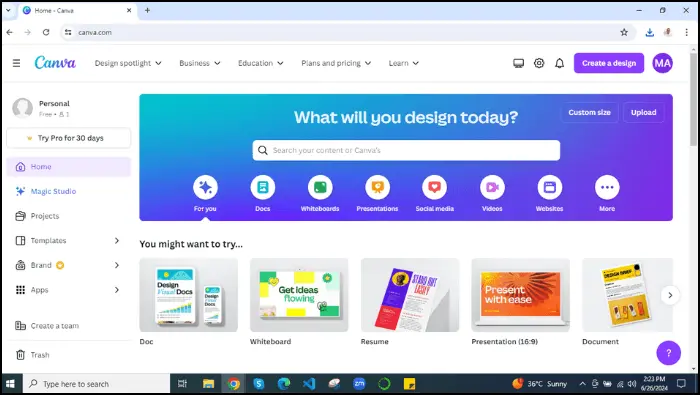The height and width of the screenshot is (395, 700).
Task: Open the Document template thumbnail
Action: click(627, 295)
